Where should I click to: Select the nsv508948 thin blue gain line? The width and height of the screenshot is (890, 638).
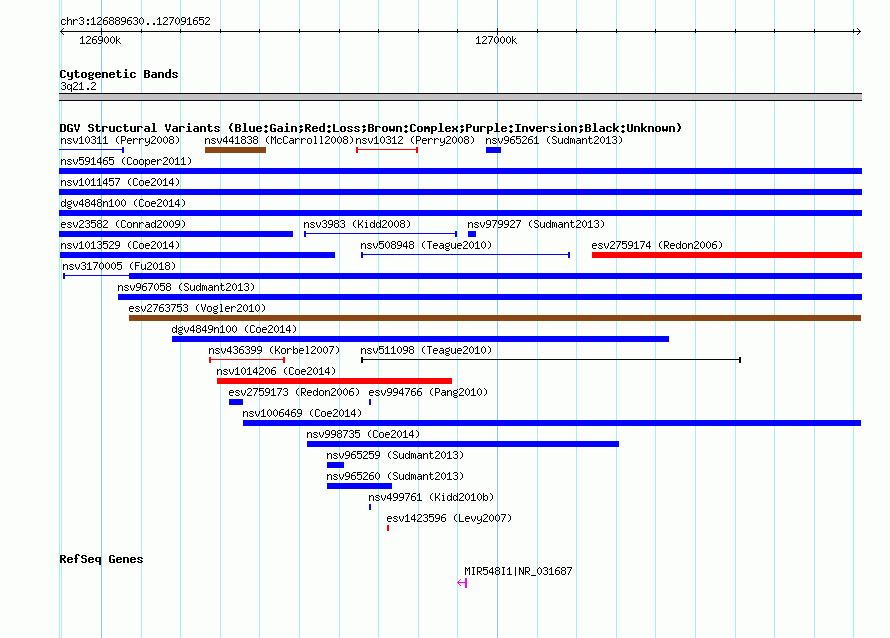[465, 255]
